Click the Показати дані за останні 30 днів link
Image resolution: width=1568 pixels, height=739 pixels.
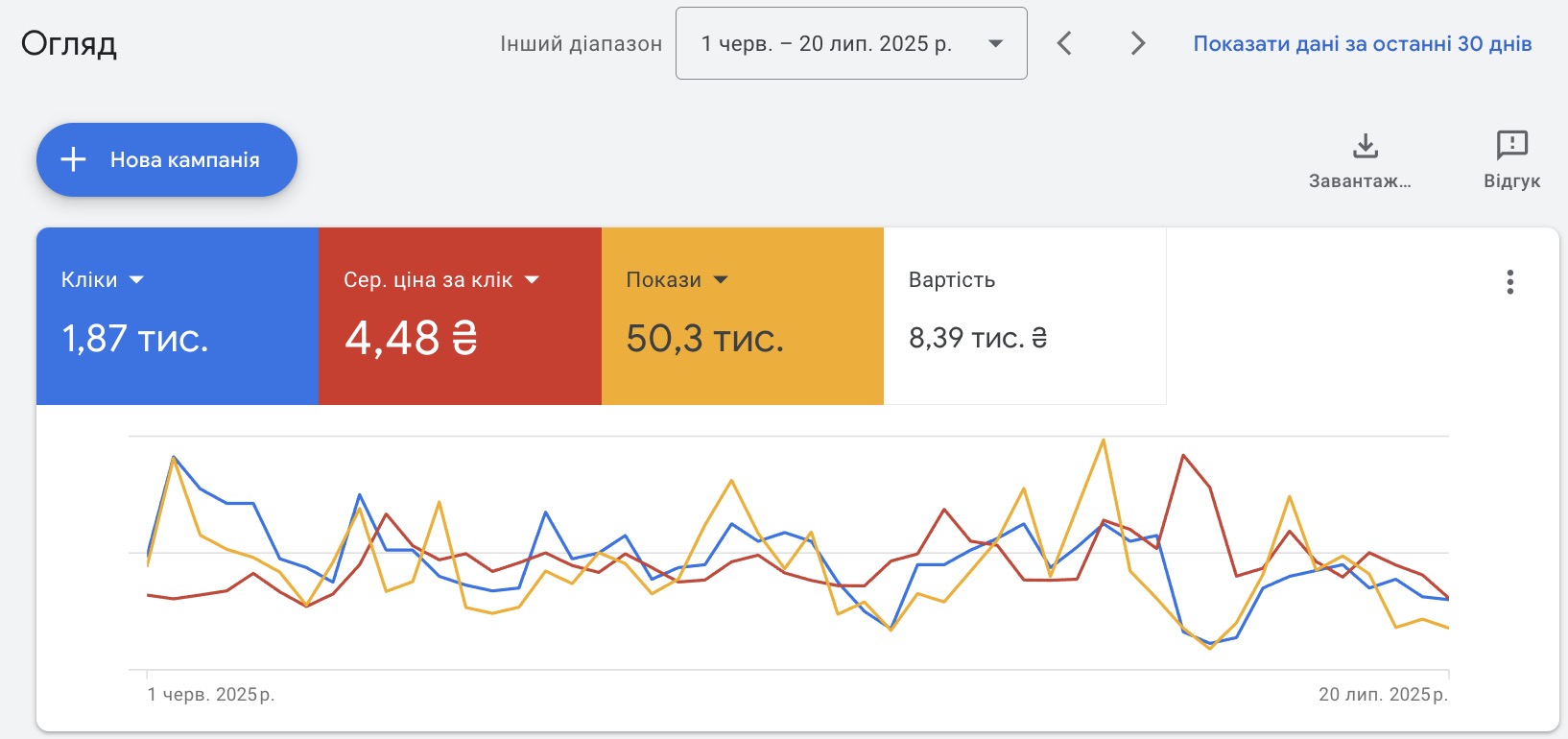[1362, 43]
